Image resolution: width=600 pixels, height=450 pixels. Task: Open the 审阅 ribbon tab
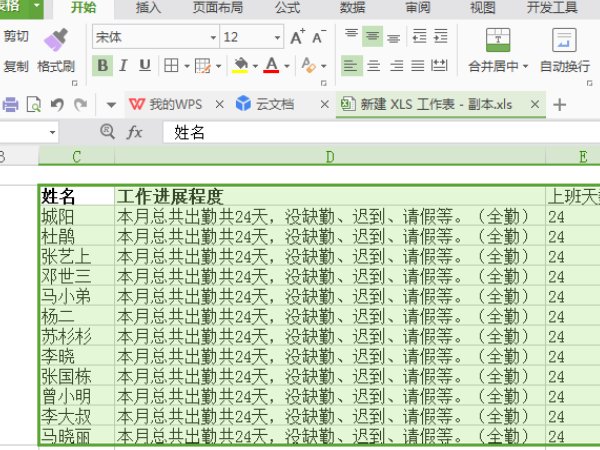click(418, 8)
